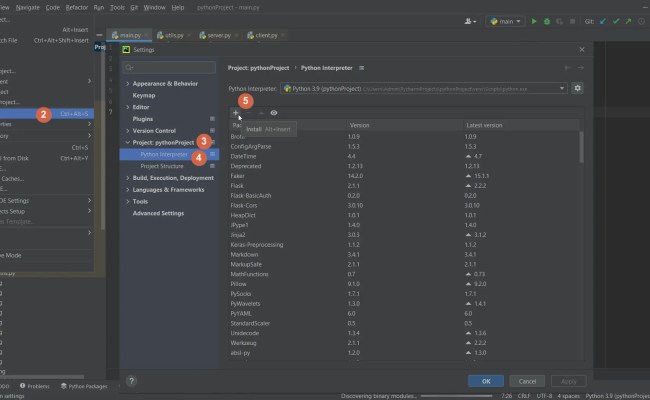The width and height of the screenshot is (650, 400).
Task: Click the upgrade arrow in the Pillow row
Action: [x=468, y=284]
